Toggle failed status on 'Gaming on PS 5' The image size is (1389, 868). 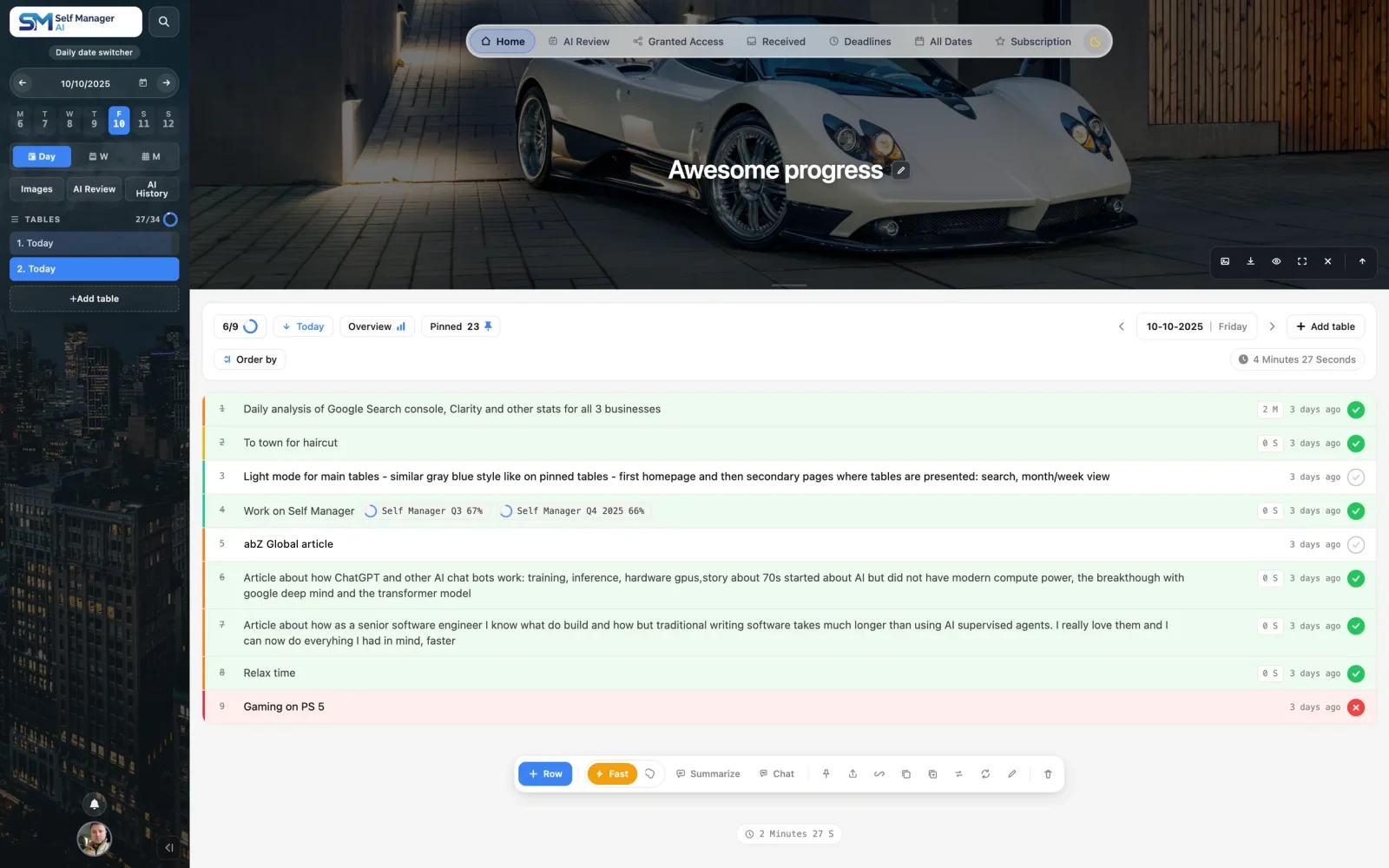(1356, 707)
